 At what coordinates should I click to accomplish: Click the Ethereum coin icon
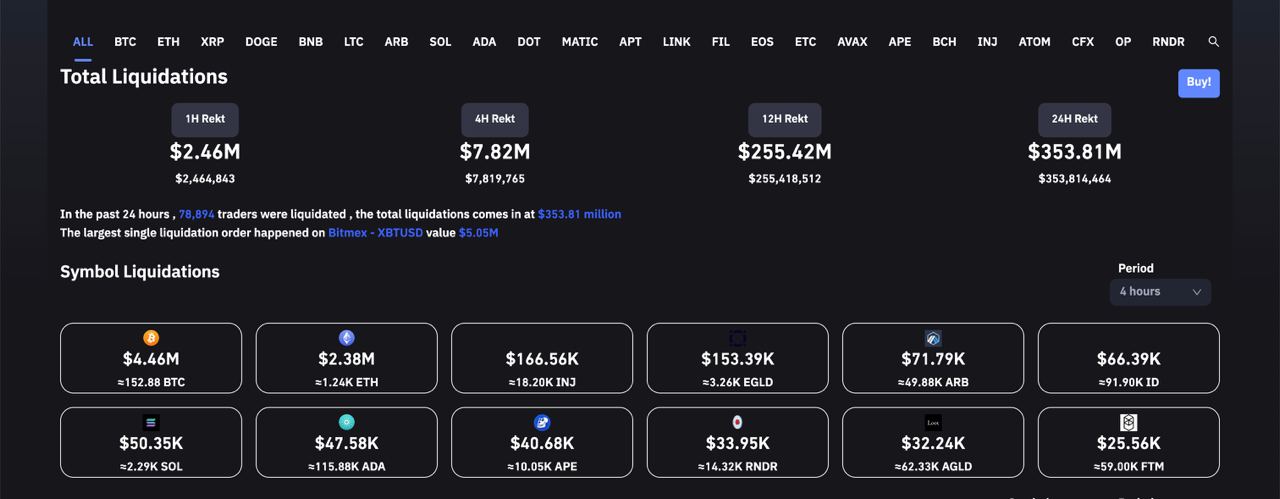coord(347,338)
